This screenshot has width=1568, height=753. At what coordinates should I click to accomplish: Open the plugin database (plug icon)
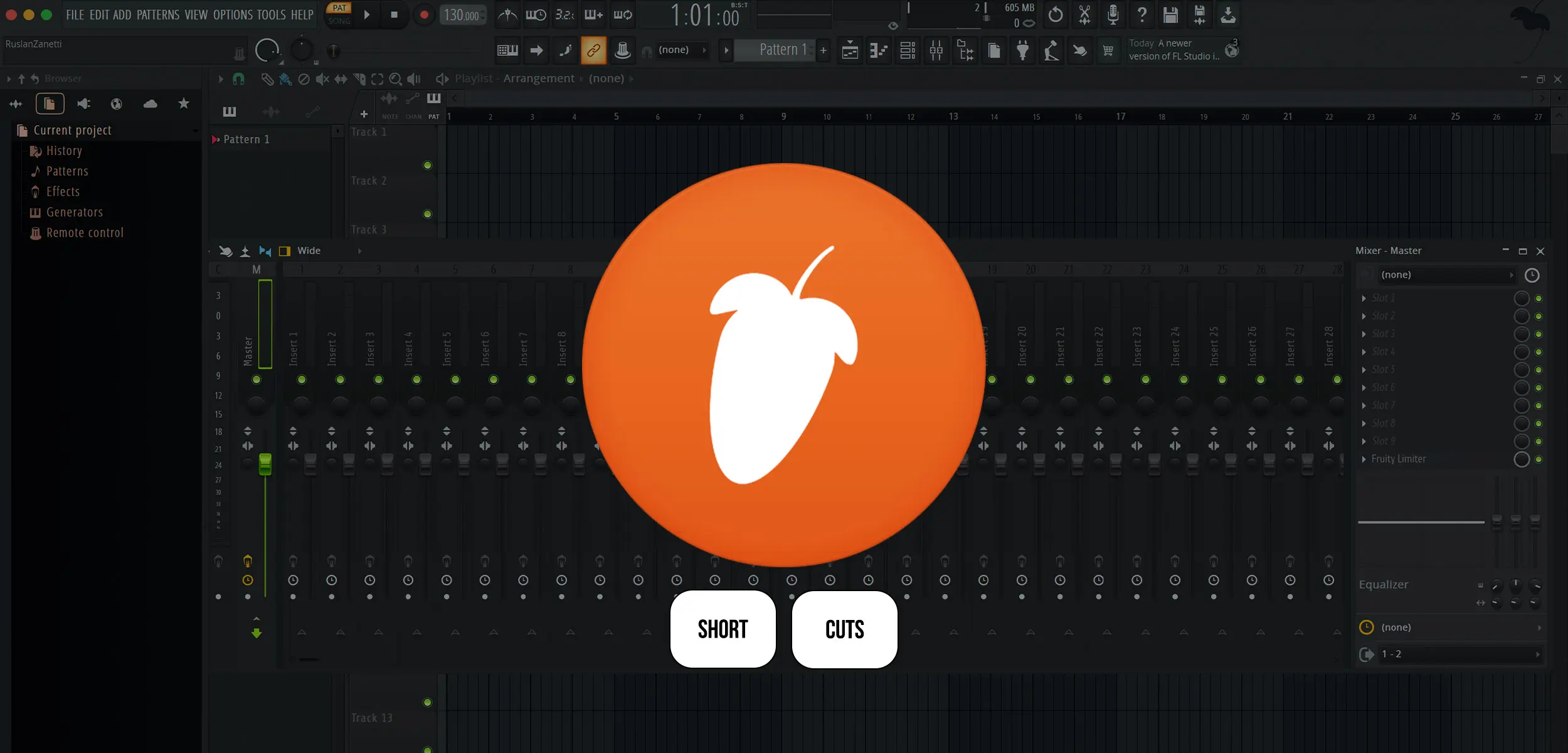click(1023, 50)
